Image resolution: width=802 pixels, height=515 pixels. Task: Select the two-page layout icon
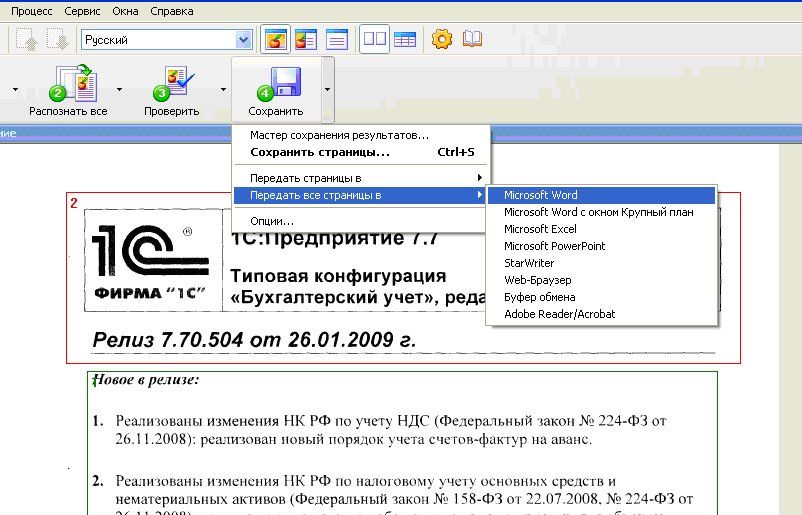pyautogui.click(x=375, y=40)
